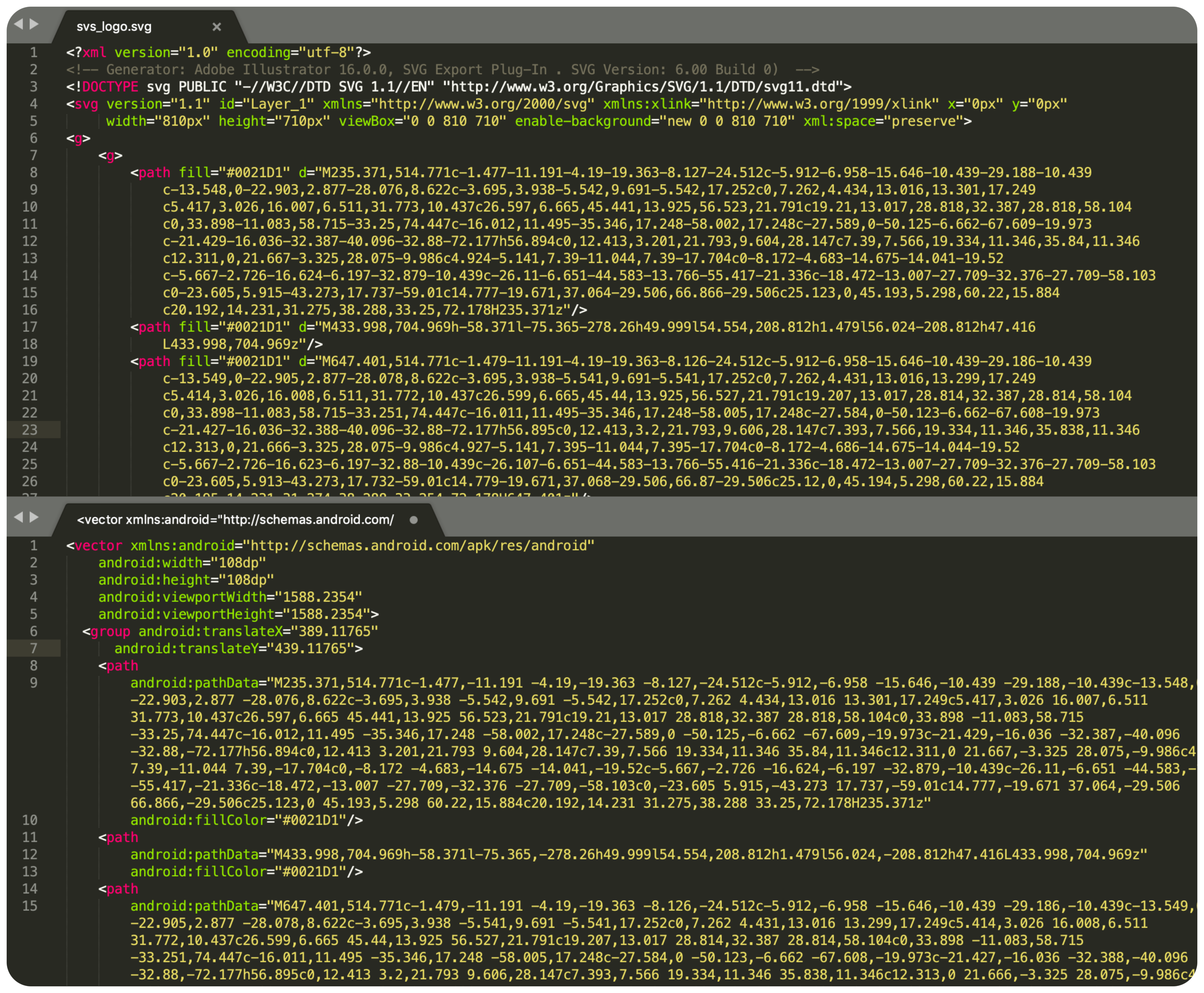This screenshot has width=1204, height=993.
Task: Click the bottom pane's right tab-scroll arrow
Action: click(x=34, y=517)
